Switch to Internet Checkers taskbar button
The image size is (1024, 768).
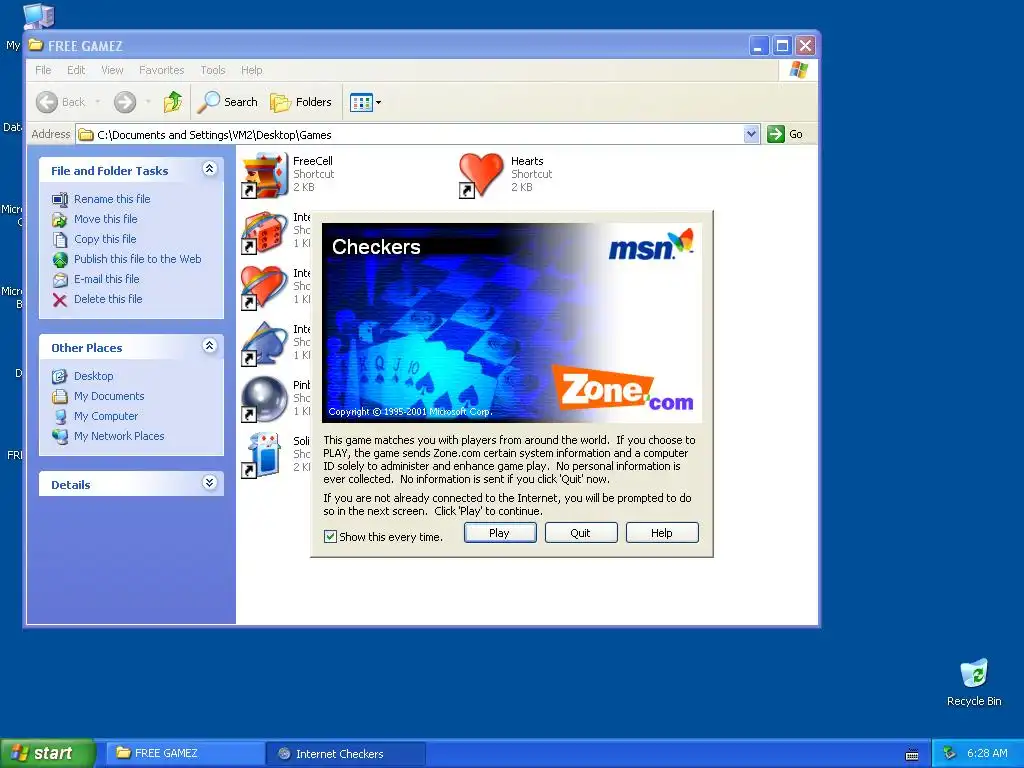click(x=346, y=753)
